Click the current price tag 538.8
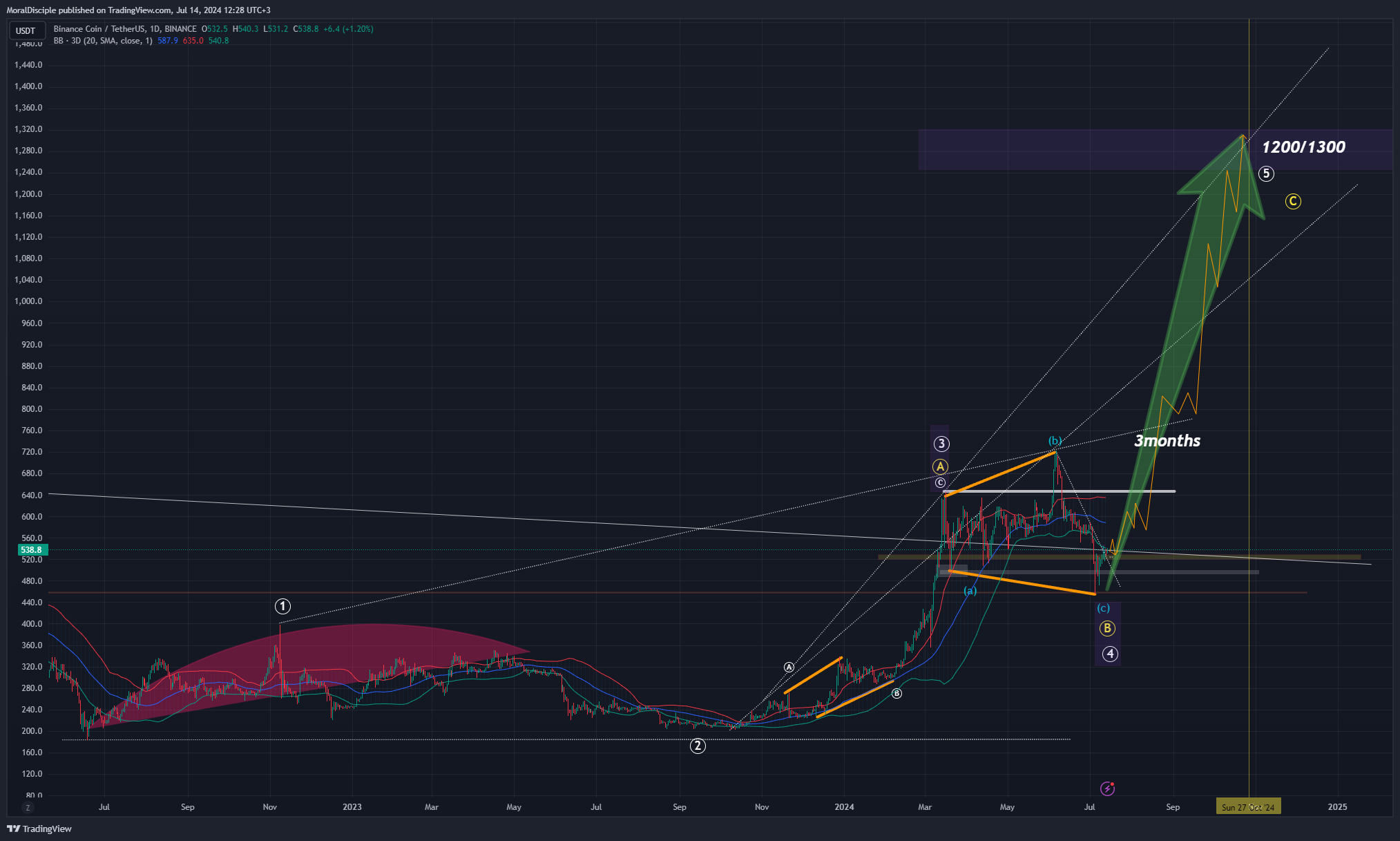The width and height of the screenshot is (1400, 841). (x=32, y=550)
